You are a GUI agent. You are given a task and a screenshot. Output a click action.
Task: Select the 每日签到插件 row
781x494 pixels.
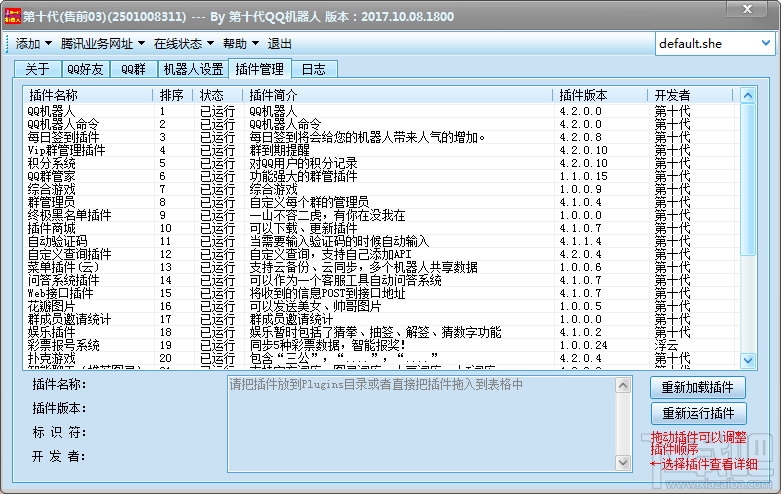381,137
